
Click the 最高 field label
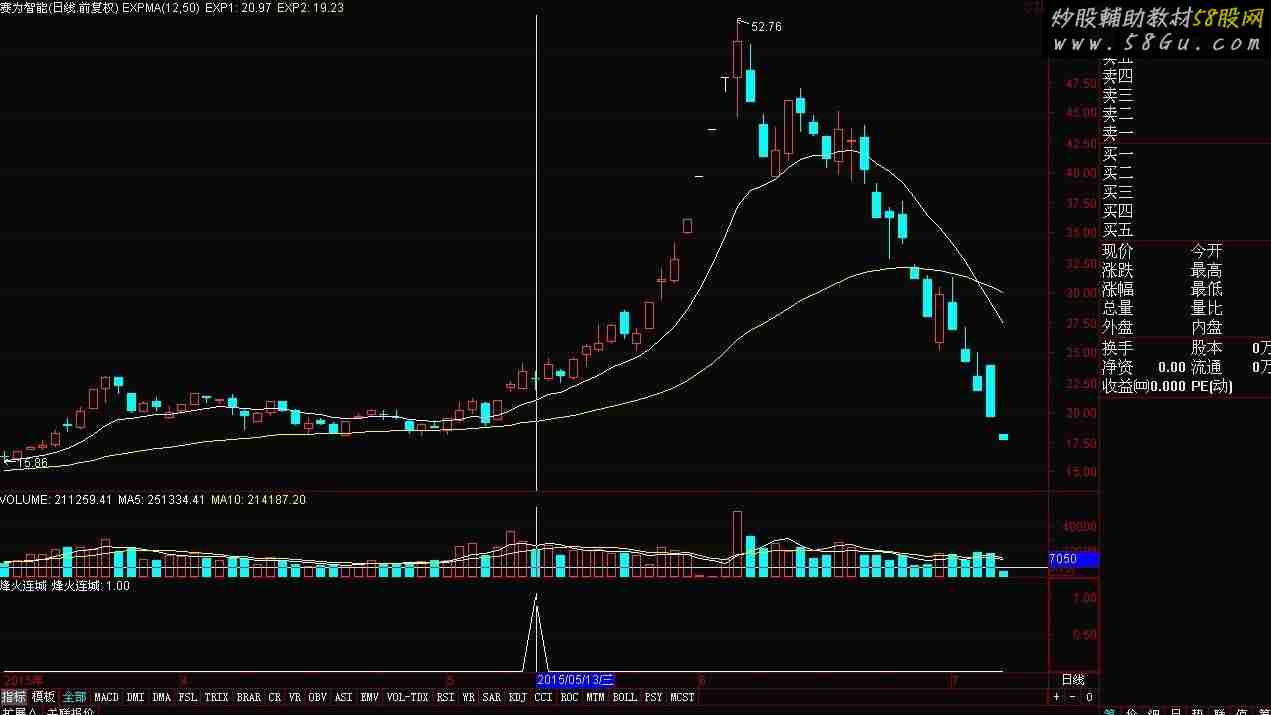[1206, 271]
